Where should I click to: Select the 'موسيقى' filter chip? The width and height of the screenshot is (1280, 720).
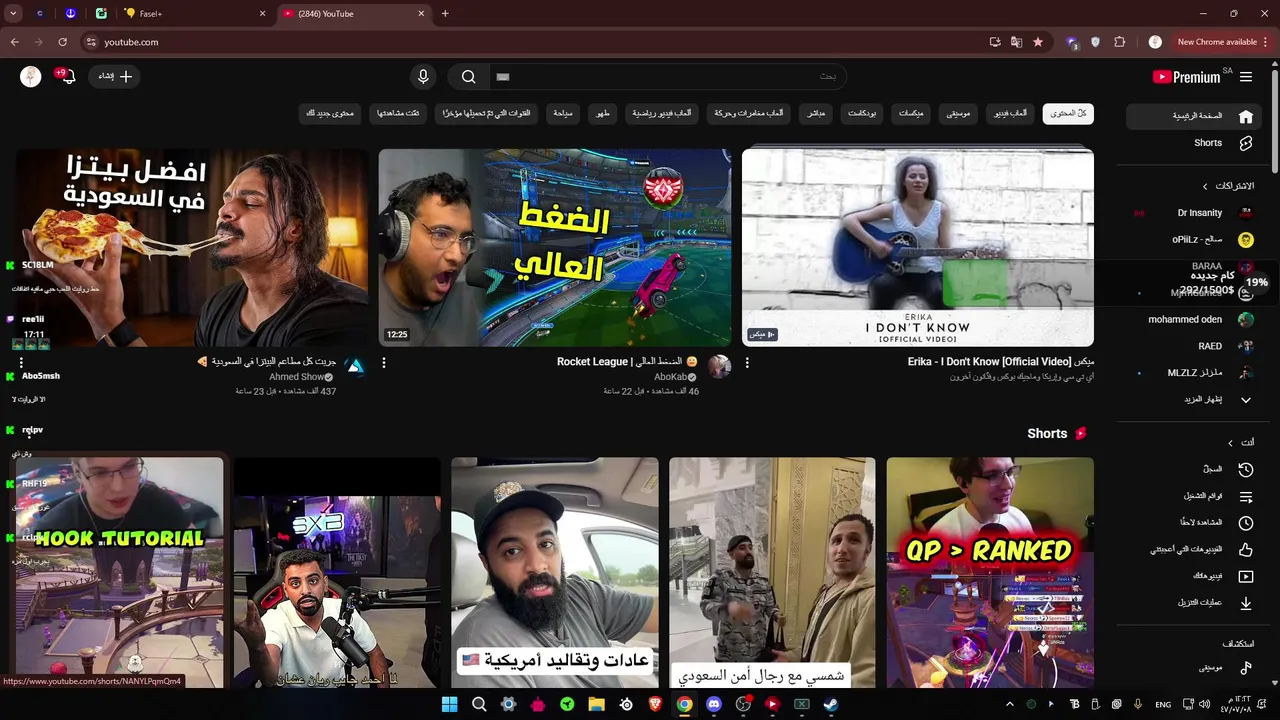[x=958, y=113]
